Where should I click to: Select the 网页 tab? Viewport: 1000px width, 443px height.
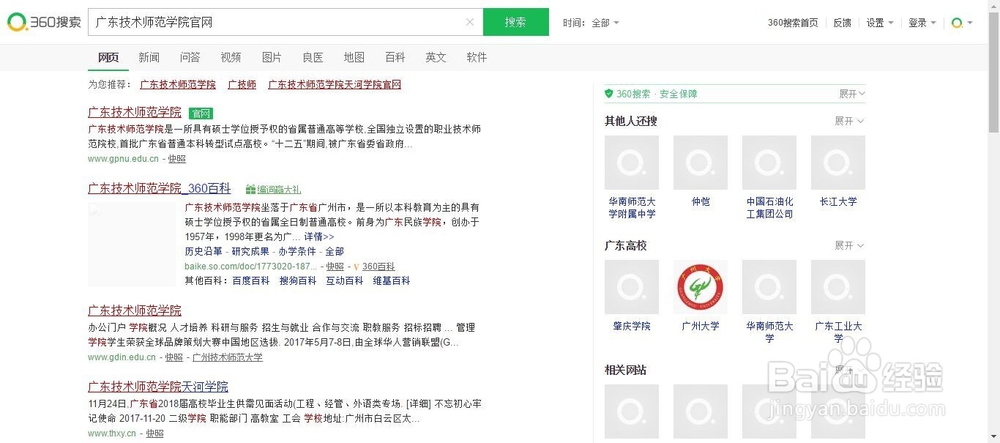(108, 57)
